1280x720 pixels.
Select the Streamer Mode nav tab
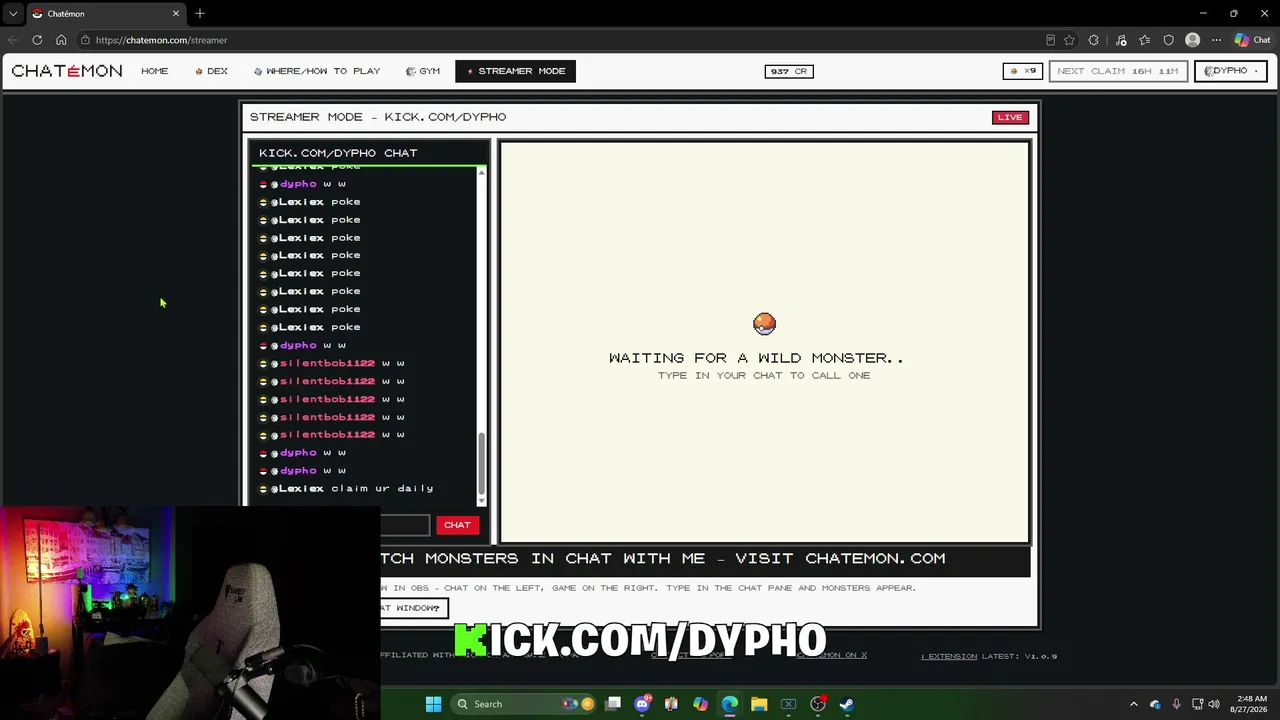pyautogui.click(x=516, y=71)
